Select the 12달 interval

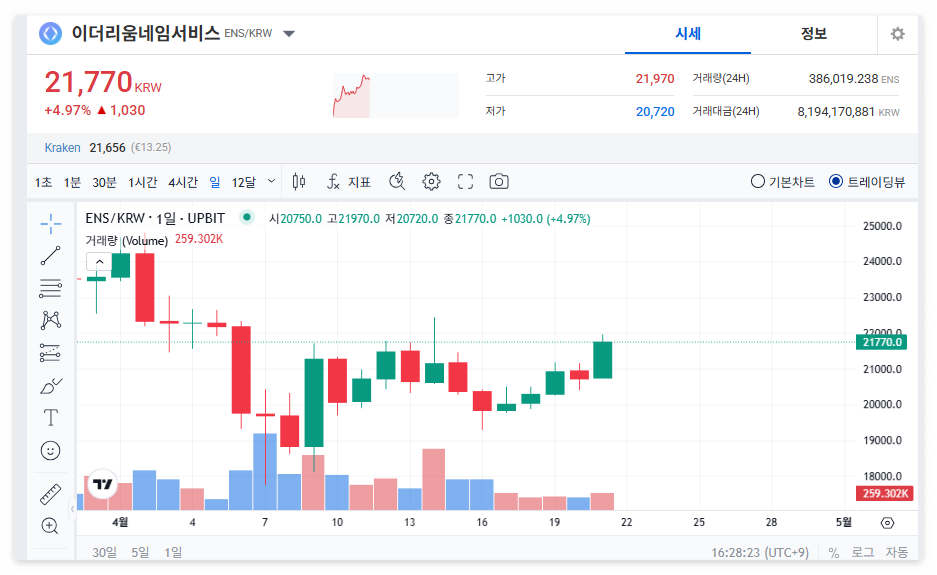[x=243, y=182]
